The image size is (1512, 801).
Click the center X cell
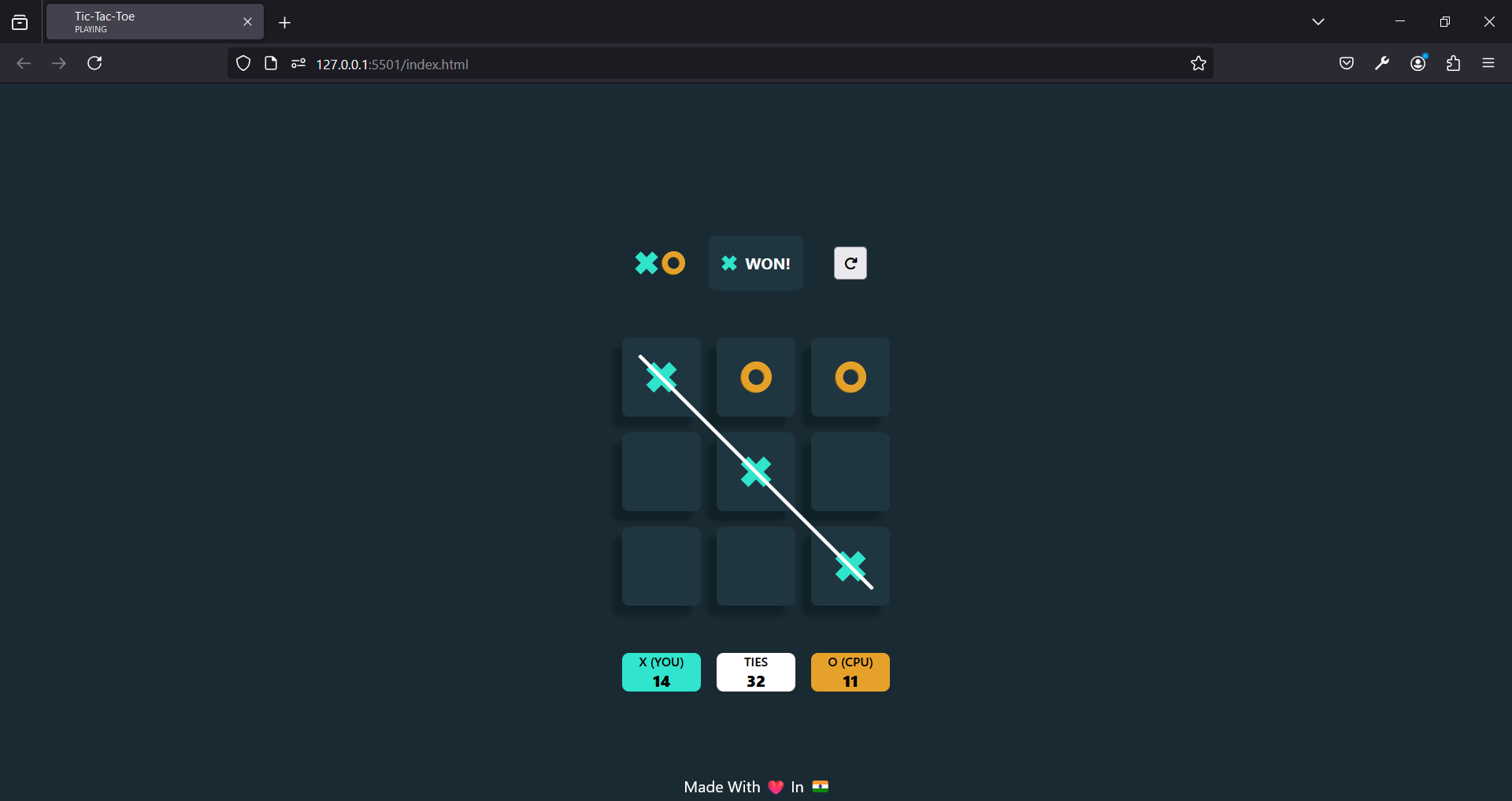tap(756, 472)
